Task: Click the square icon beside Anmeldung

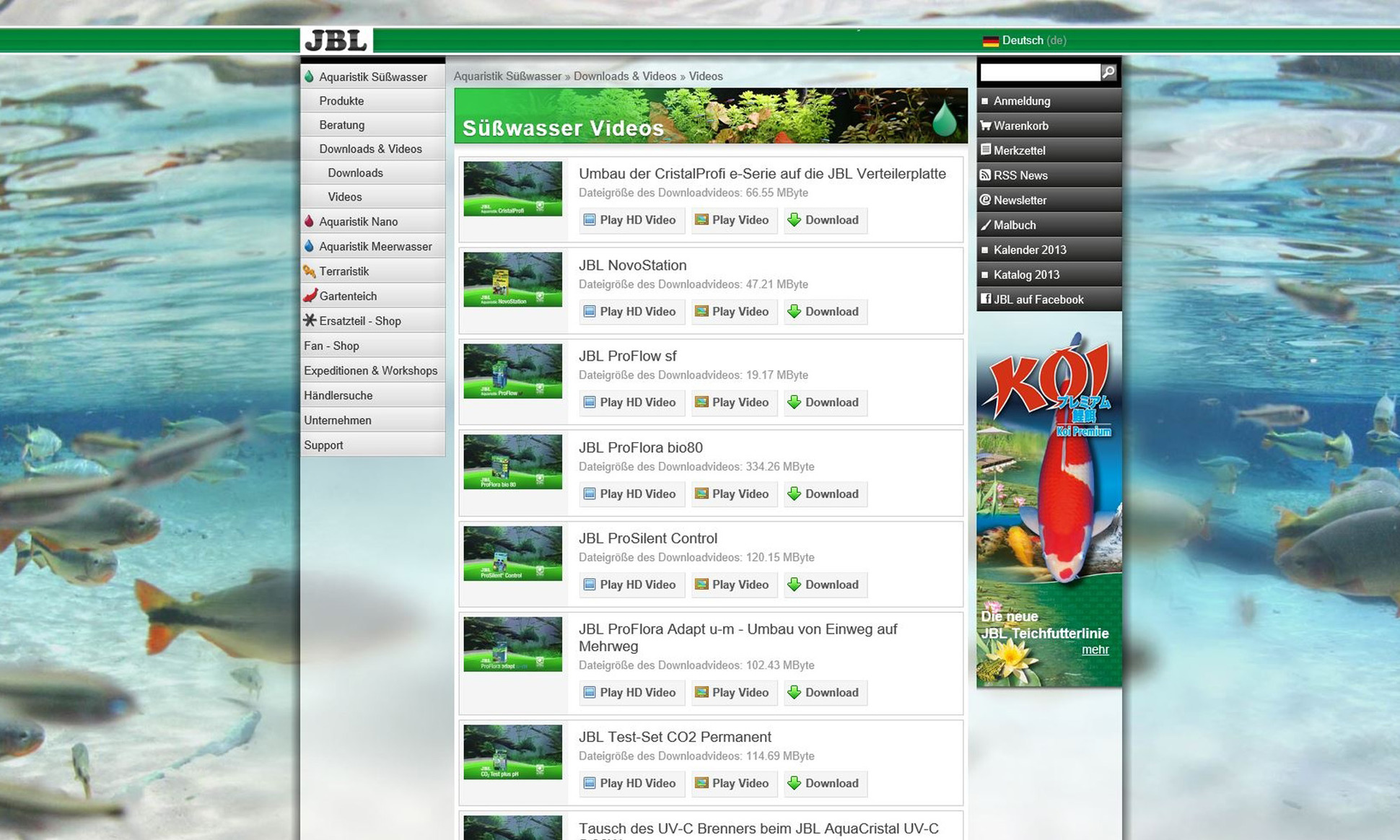Action: 985,101
